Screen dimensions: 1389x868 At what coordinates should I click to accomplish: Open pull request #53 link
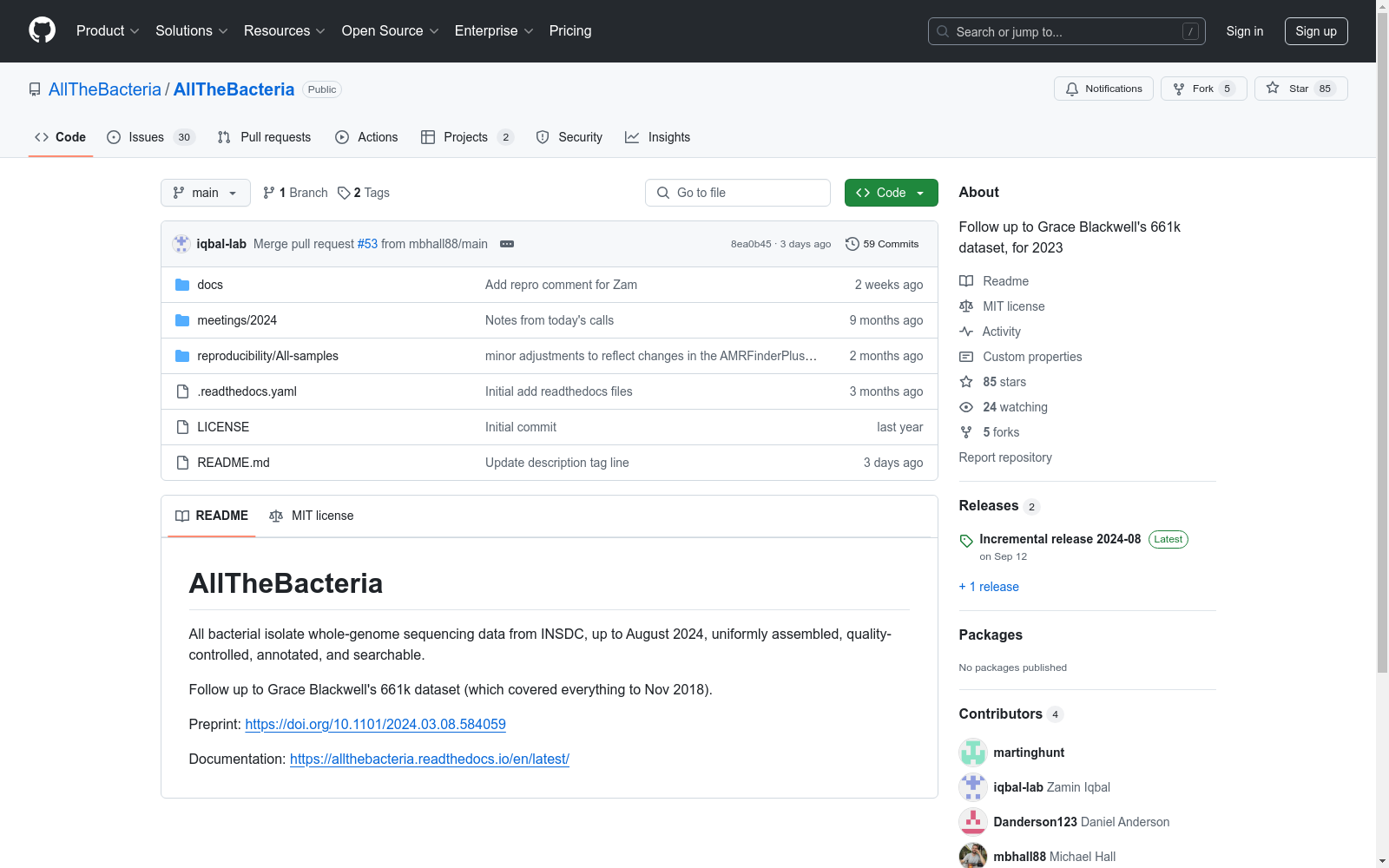coord(367,244)
